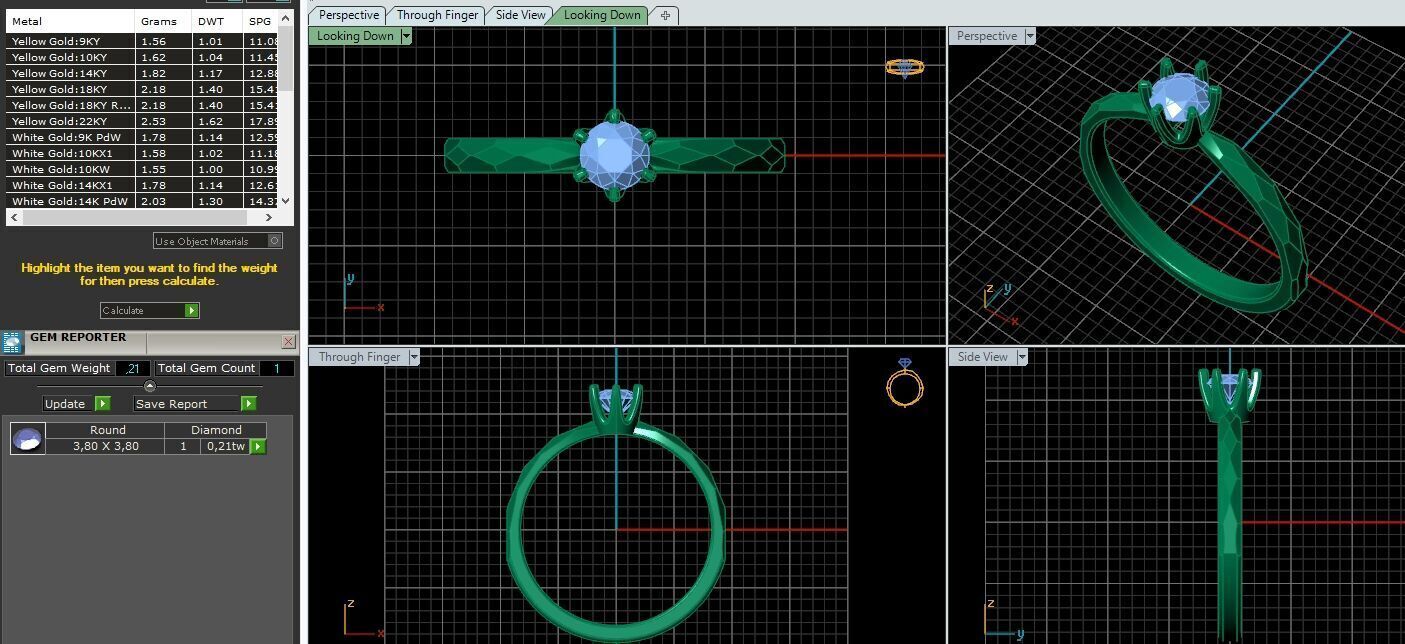The width and height of the screenshot is (1405, 644).
Task: Select the Yellow Gold:9KY row
Action: [142, 41]
